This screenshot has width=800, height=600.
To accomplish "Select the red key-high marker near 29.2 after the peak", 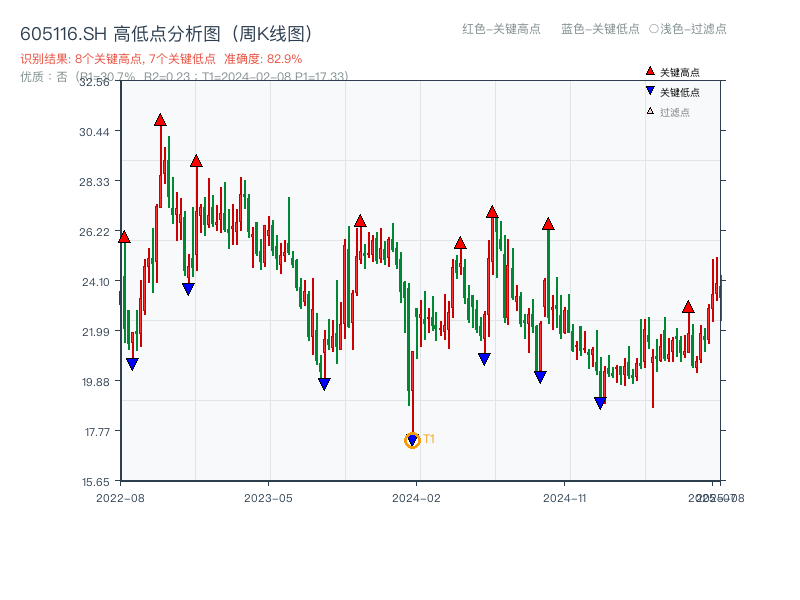I will [196, 162].
